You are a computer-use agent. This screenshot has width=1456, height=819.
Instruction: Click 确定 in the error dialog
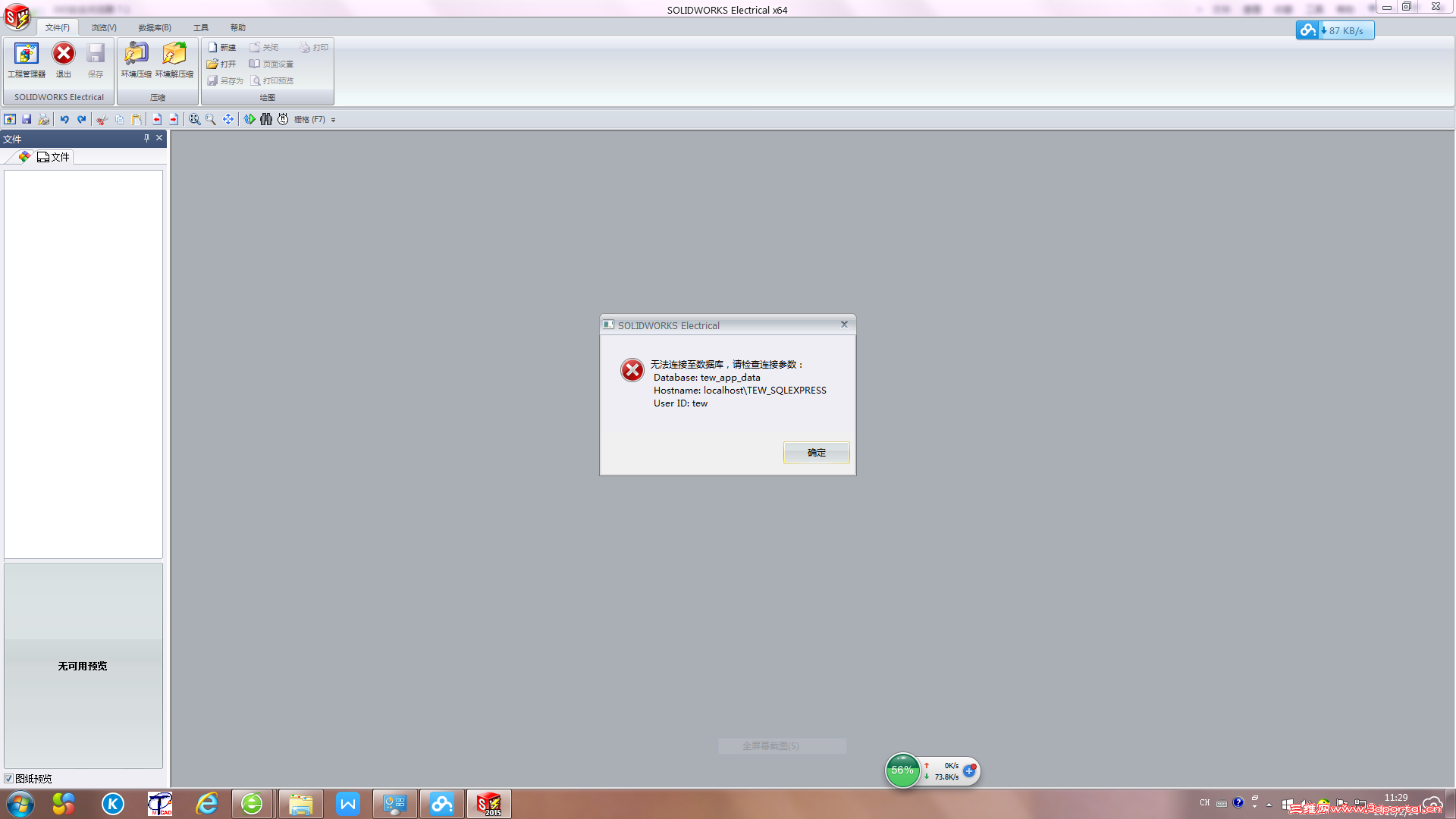816,453
